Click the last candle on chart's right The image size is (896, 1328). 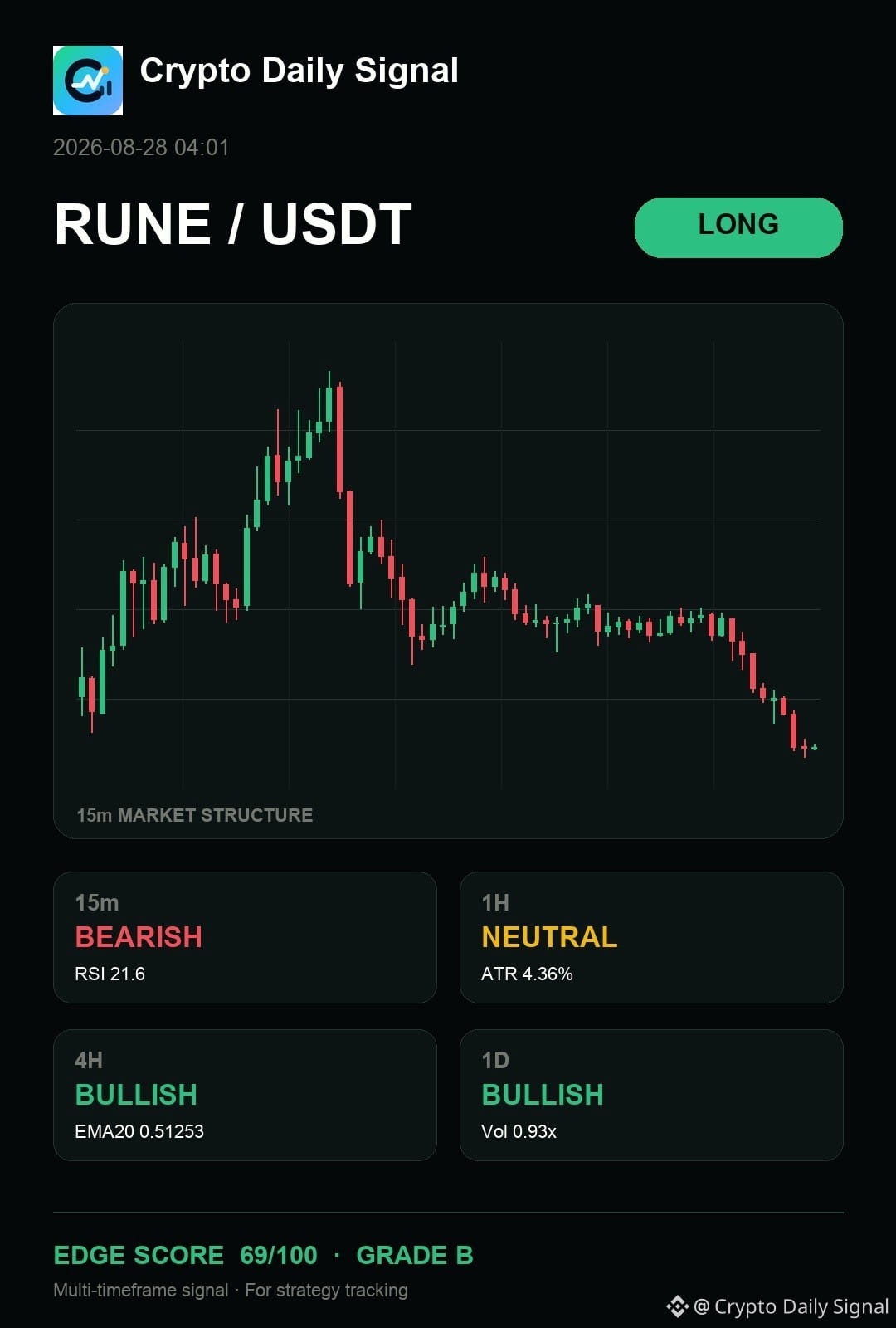(815, 747)
